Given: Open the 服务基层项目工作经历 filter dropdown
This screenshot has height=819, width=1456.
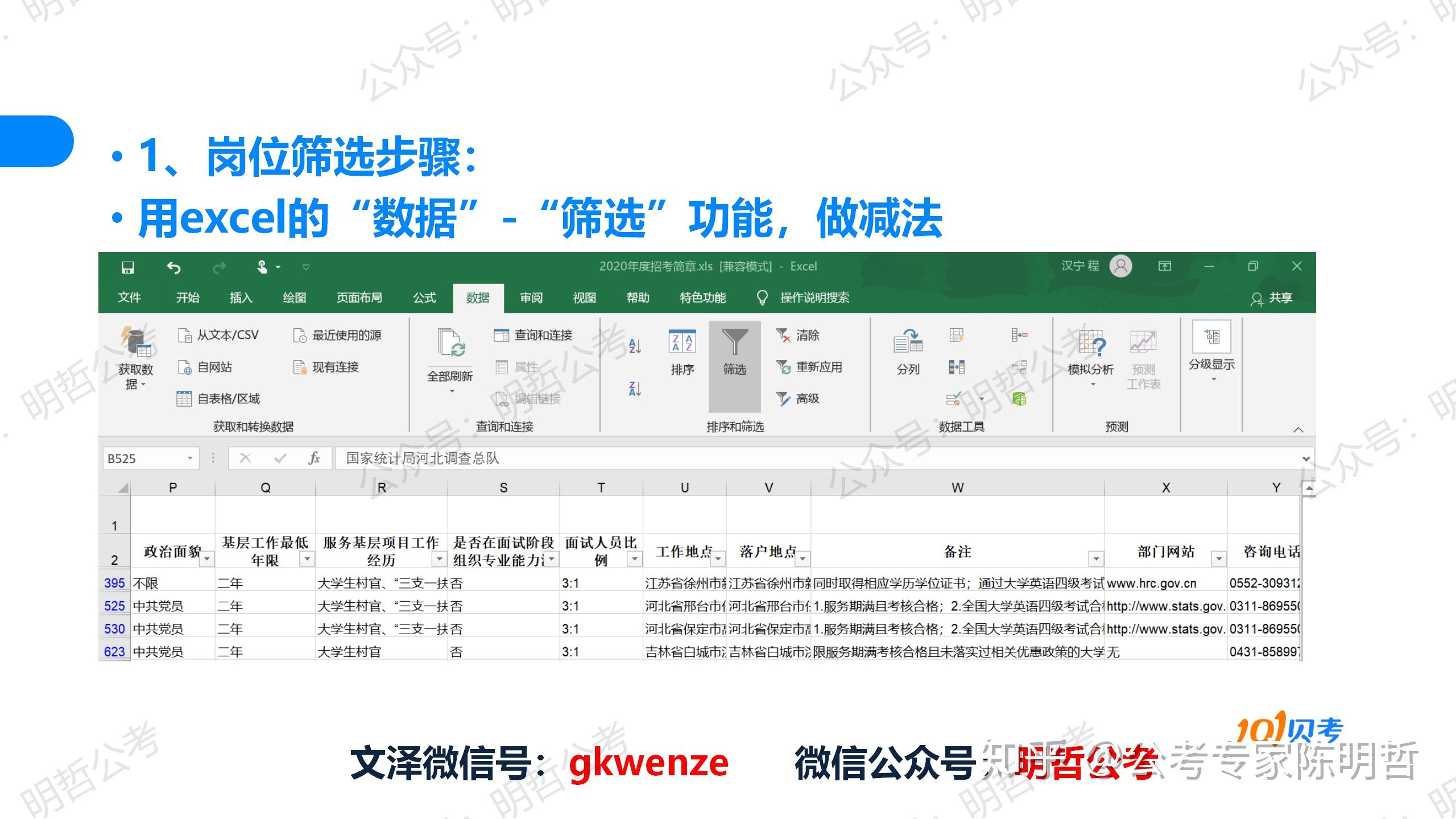Looking at the screenshot, I should coord(440,560).
